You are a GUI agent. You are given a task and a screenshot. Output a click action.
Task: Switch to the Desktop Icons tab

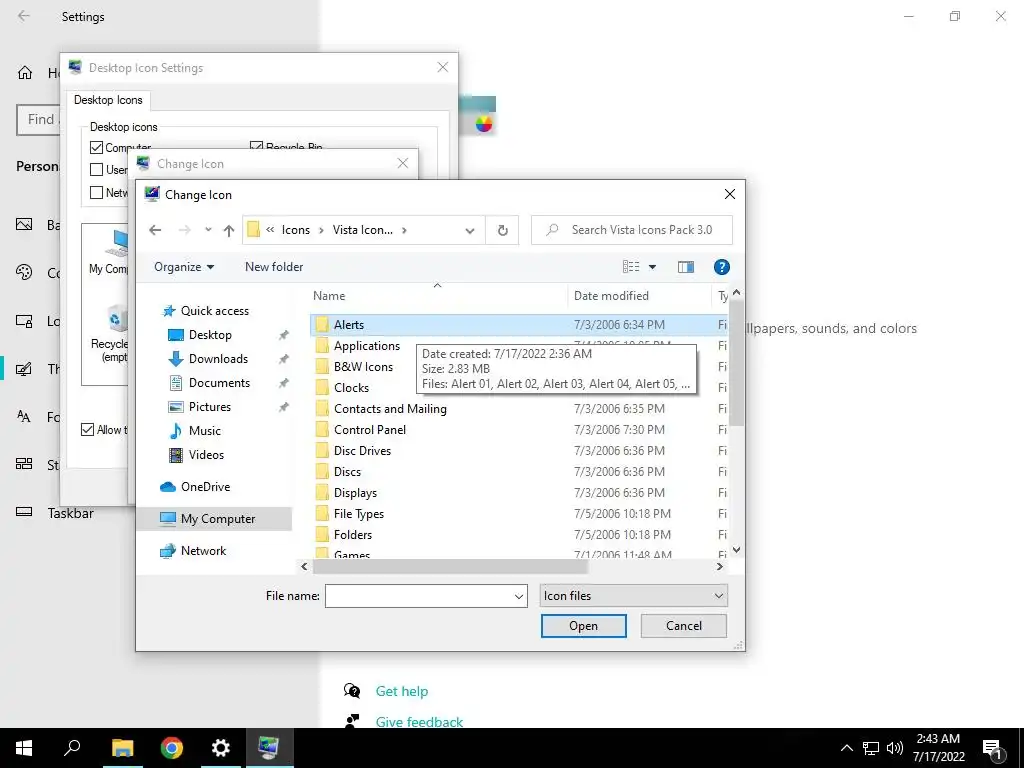[x=108, y=100]
